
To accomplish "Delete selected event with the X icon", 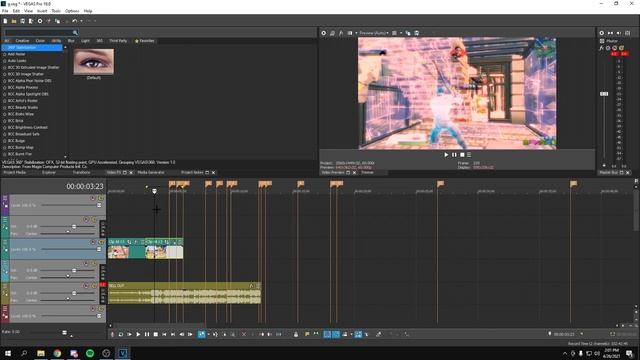I will click(244, 334).
